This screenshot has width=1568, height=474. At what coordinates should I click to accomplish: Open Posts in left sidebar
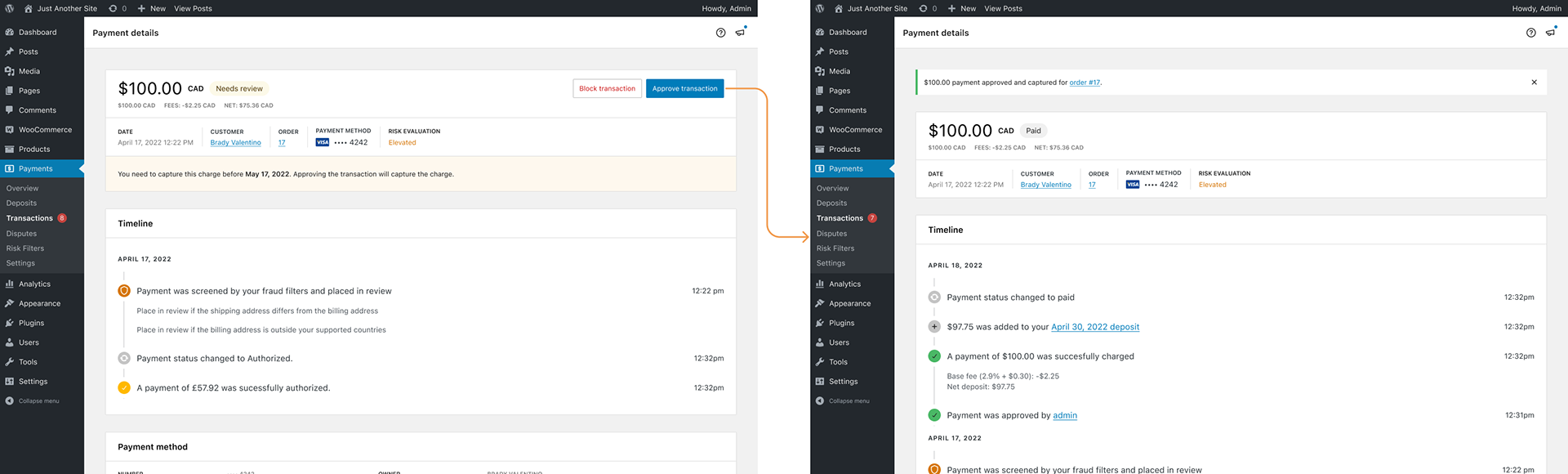tap(42, 51)
